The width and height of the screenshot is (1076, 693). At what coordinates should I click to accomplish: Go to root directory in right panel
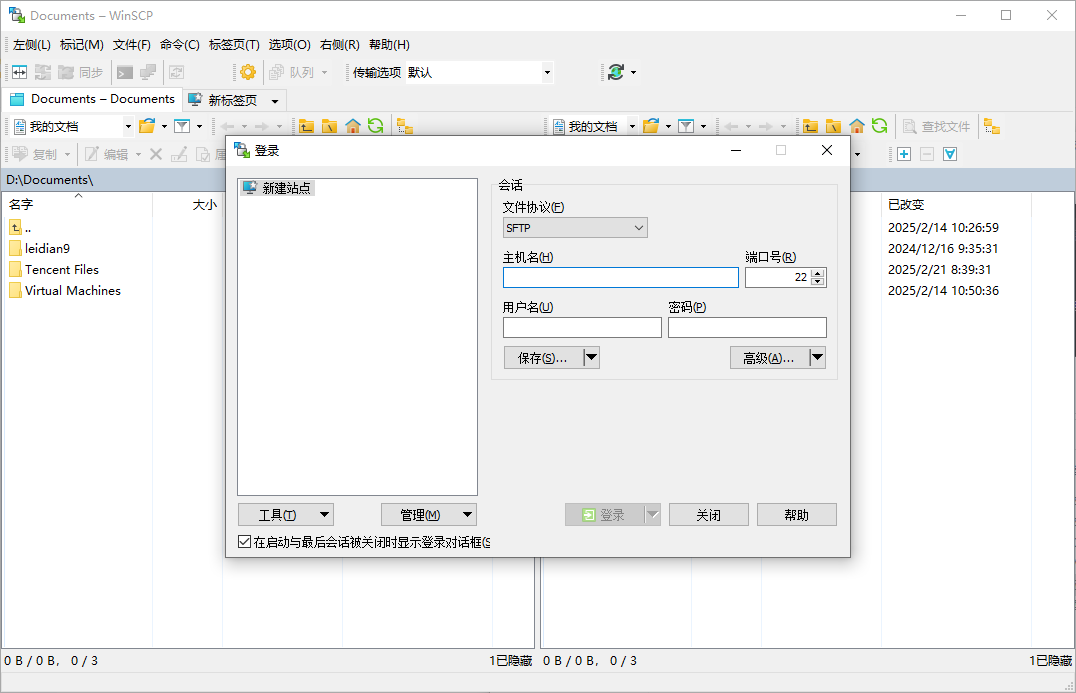[x=834, y=126]
